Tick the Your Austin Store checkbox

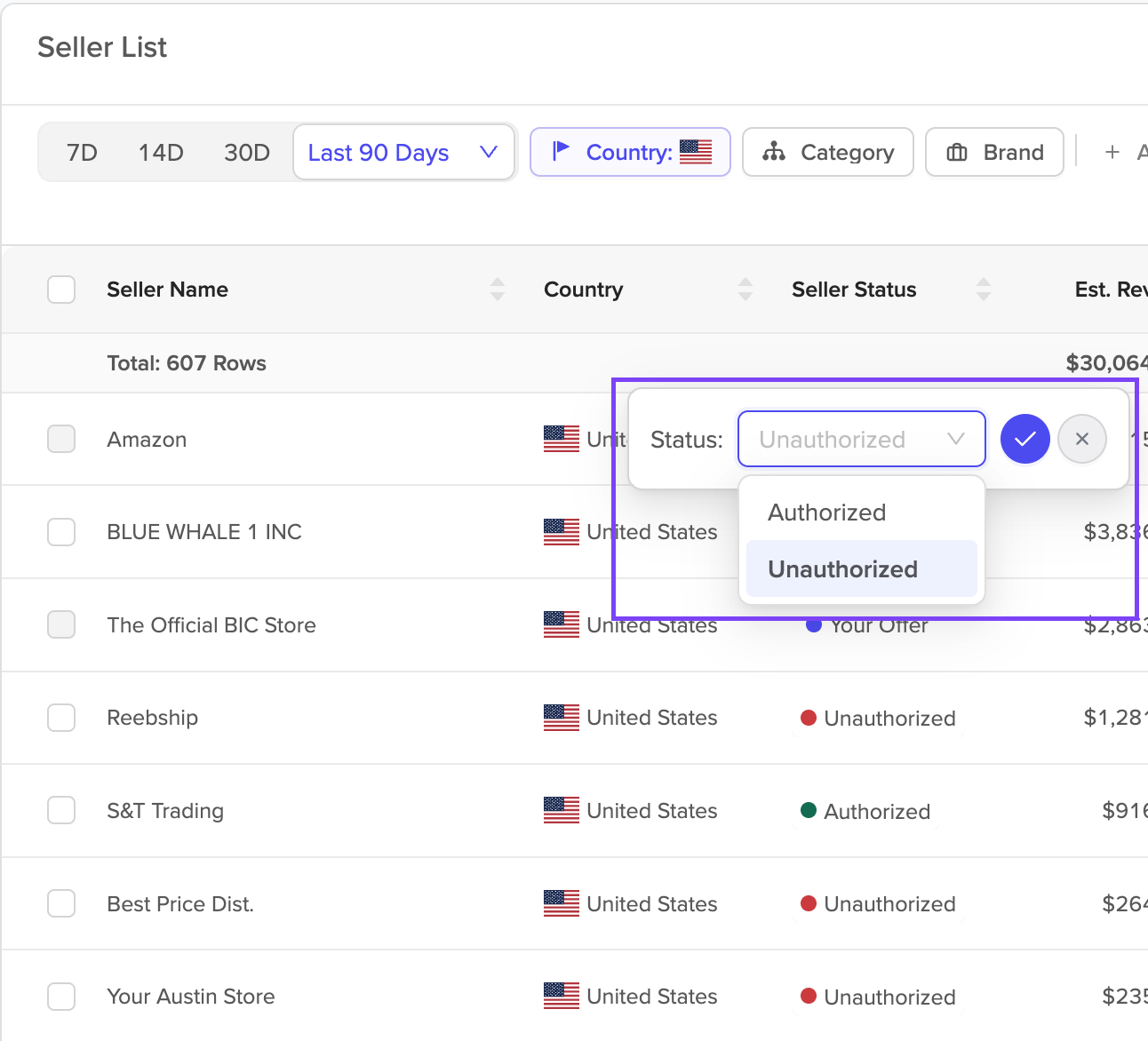tap(61, 997)
